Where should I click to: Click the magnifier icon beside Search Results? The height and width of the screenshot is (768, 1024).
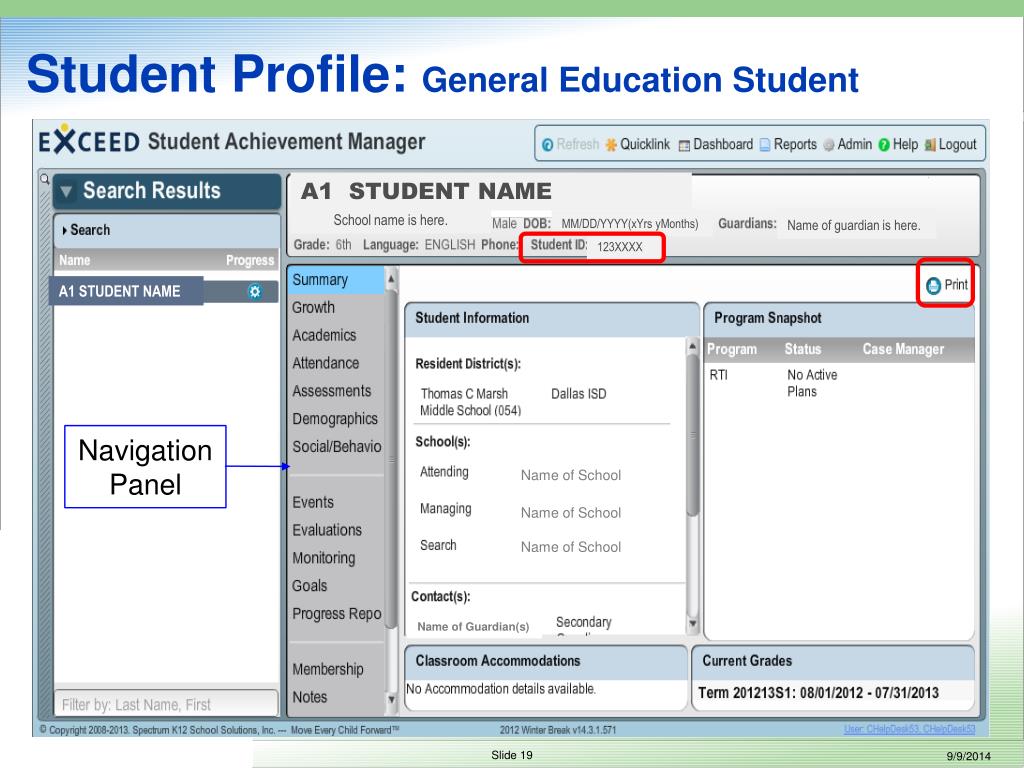(44, 178)
